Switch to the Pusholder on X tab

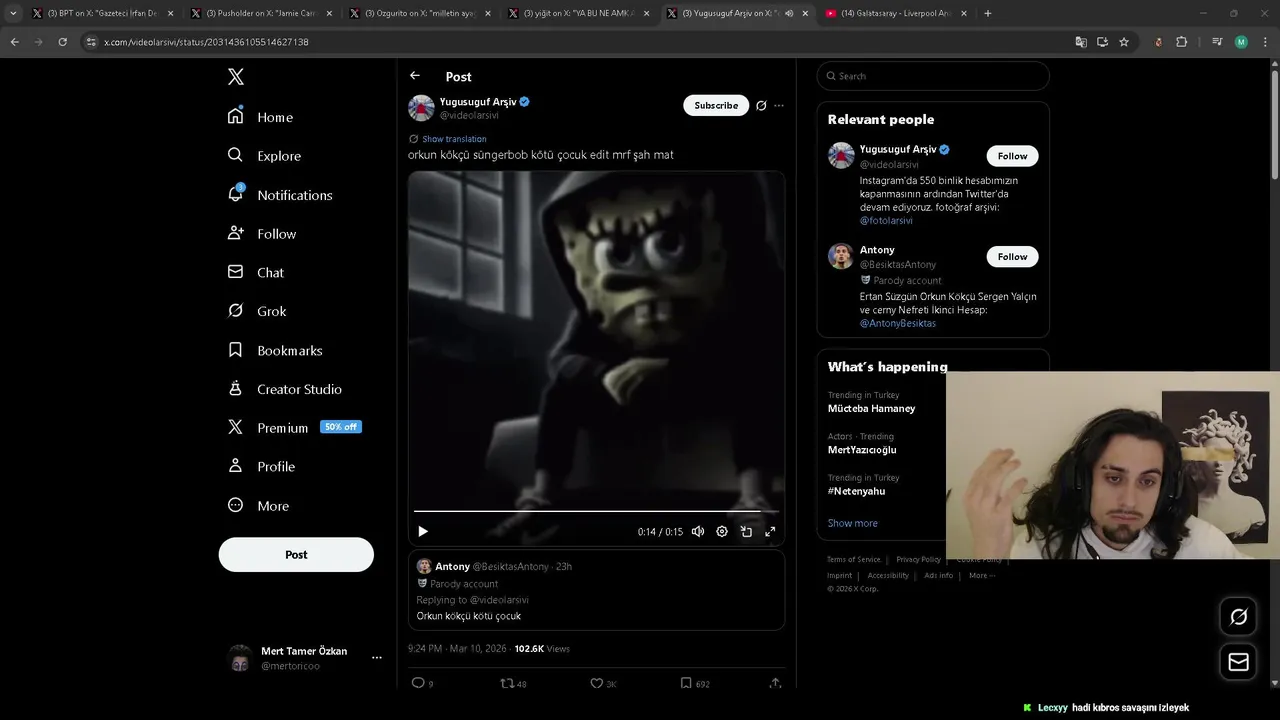[x=260, y=13]
